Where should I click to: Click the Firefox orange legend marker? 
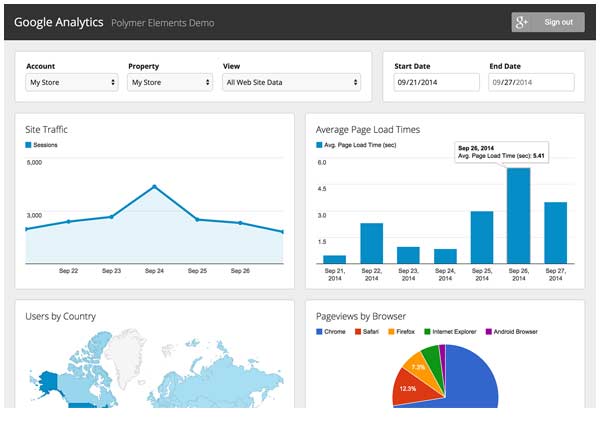click(391, 331)
